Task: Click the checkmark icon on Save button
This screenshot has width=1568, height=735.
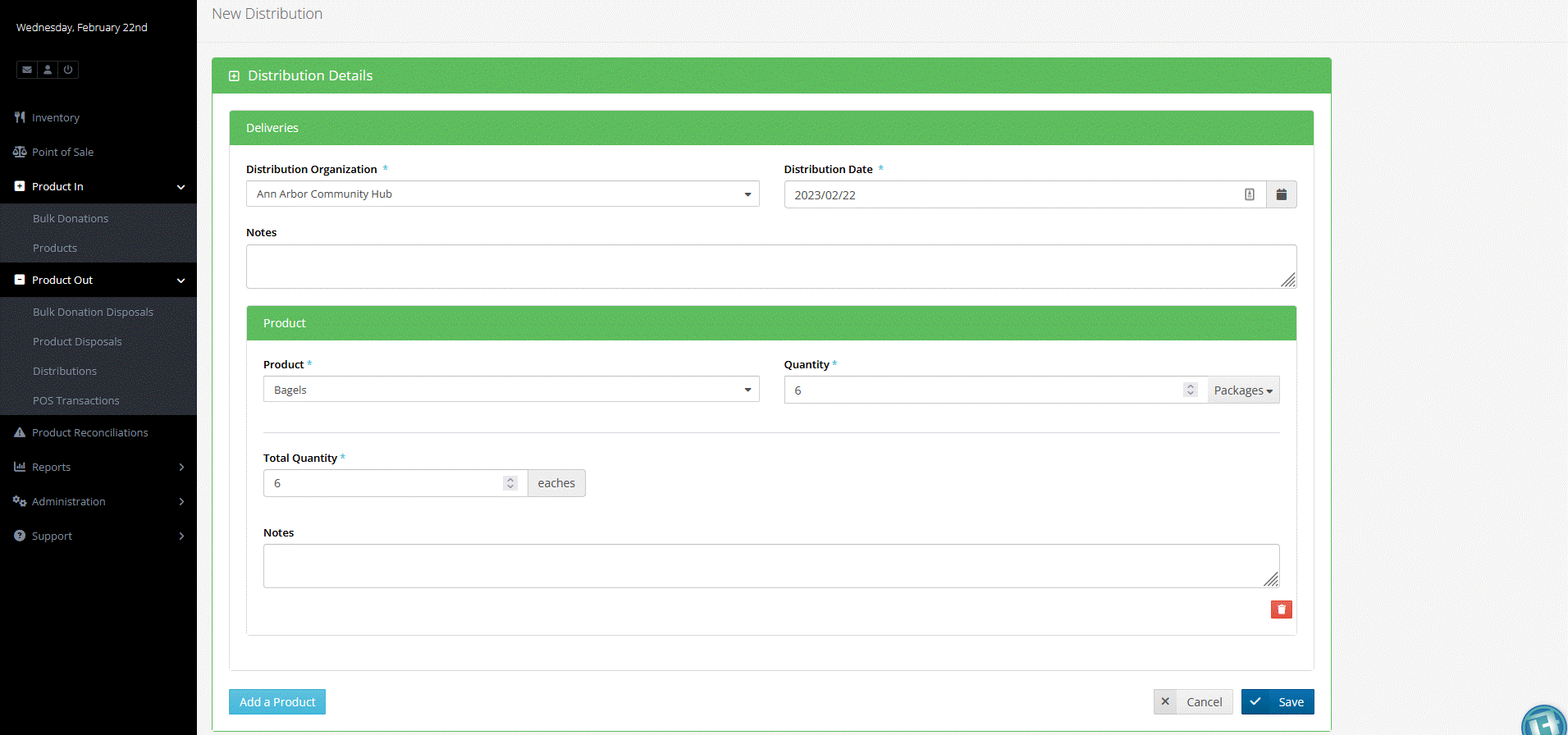Action: [x=1255, y=701]
